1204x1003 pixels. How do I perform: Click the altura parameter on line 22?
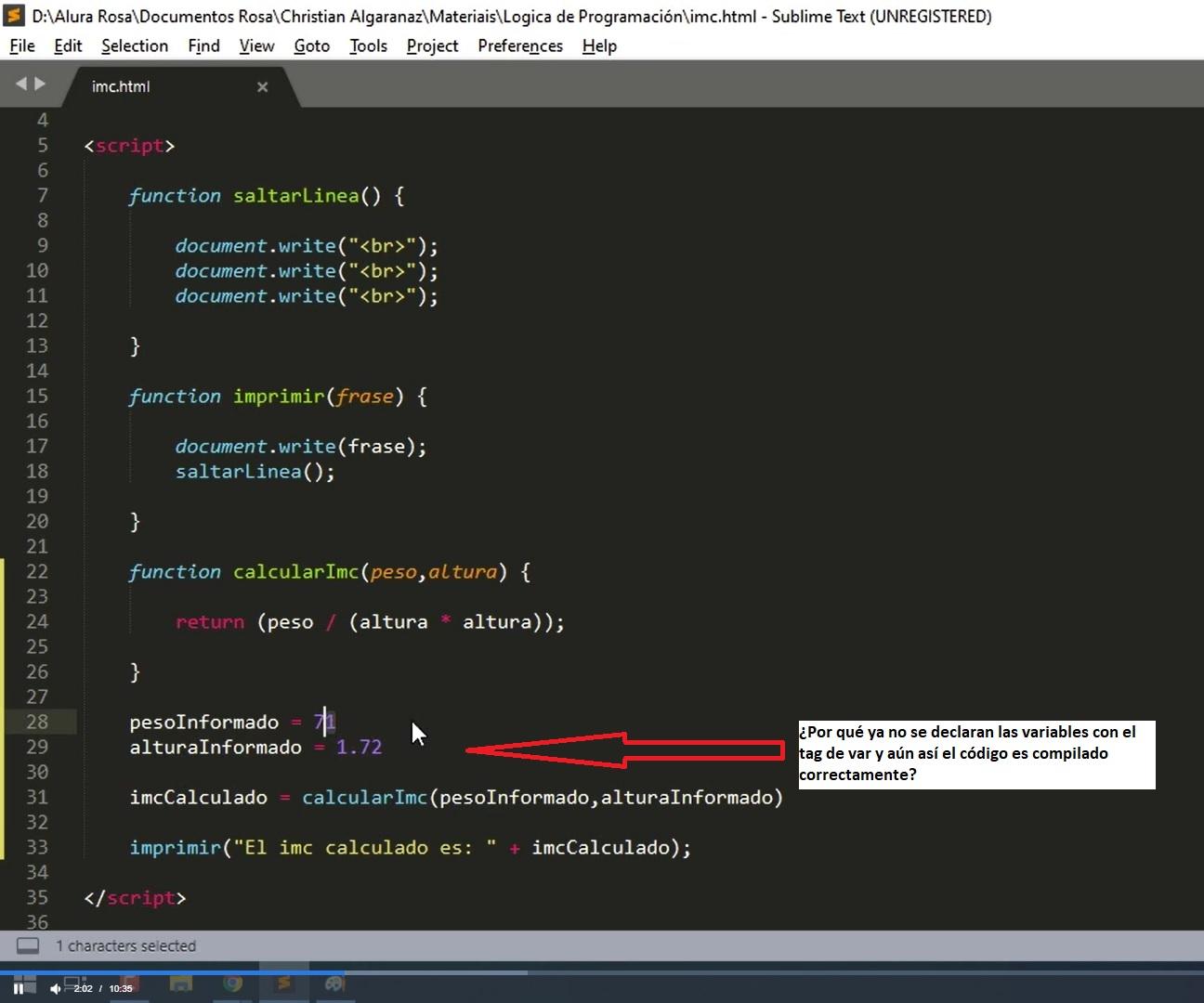463,572
